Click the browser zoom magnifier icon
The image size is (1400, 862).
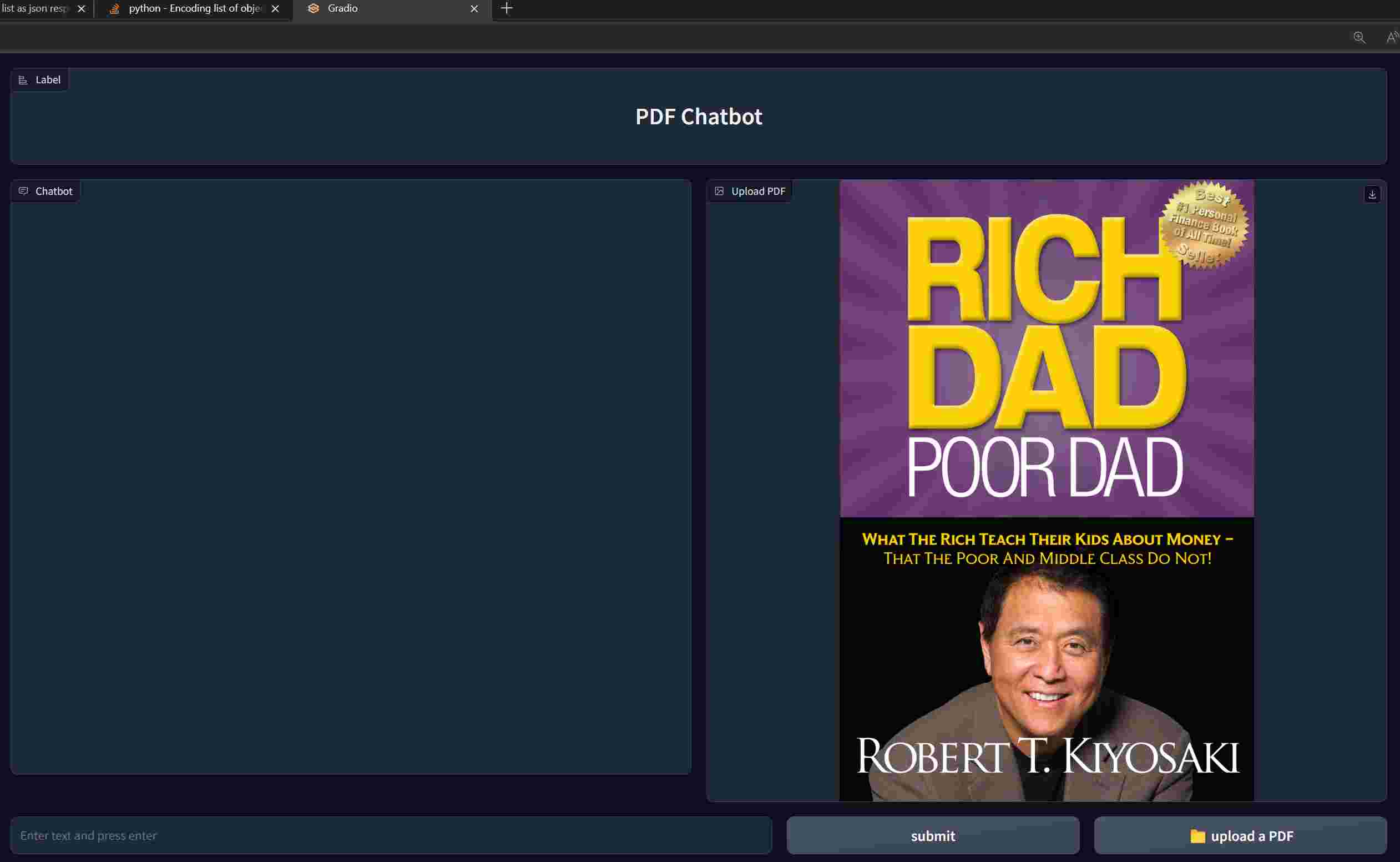tap(1359, 38)
